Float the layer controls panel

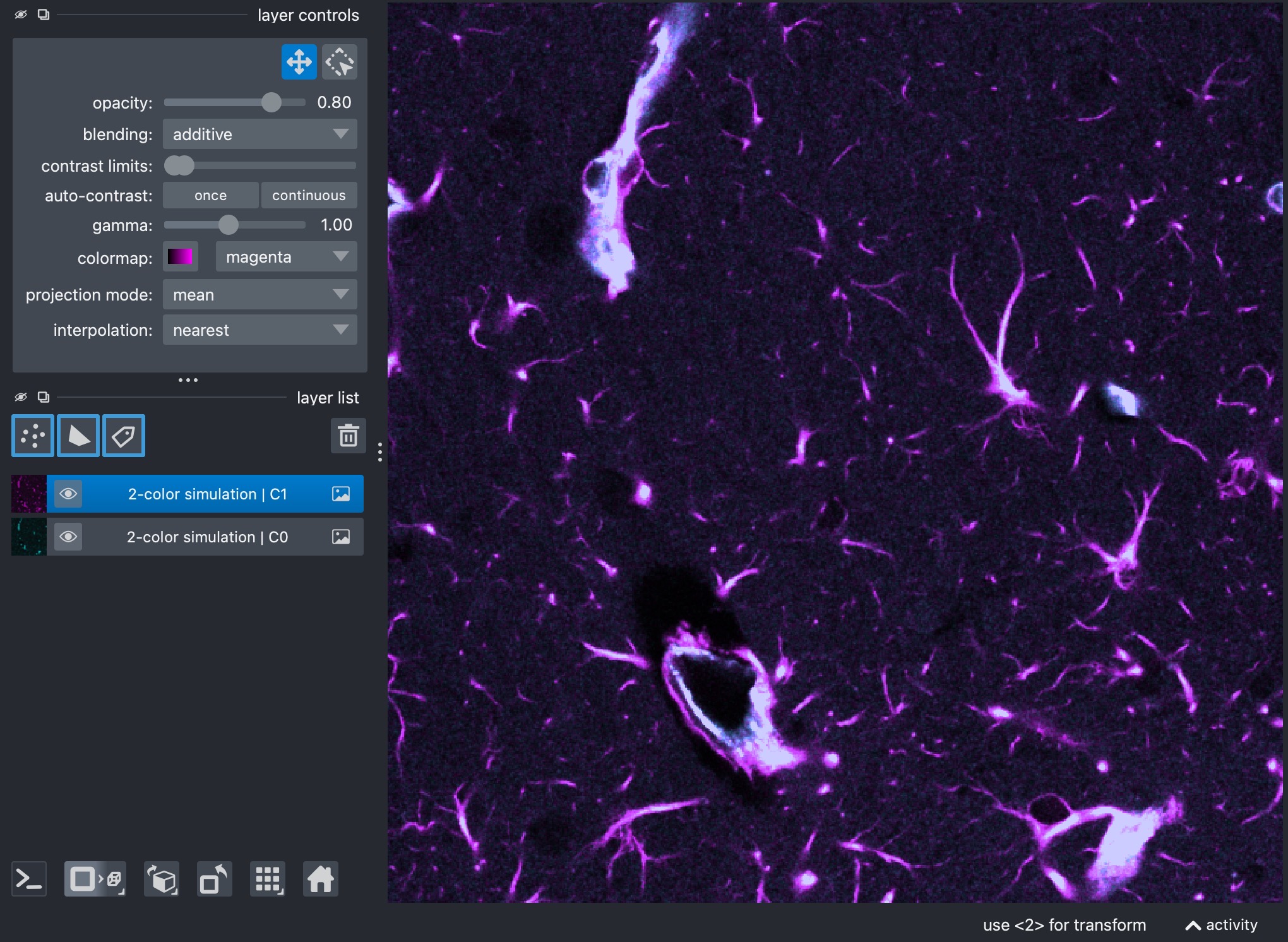pyautogui.click(x=44, y=15)
